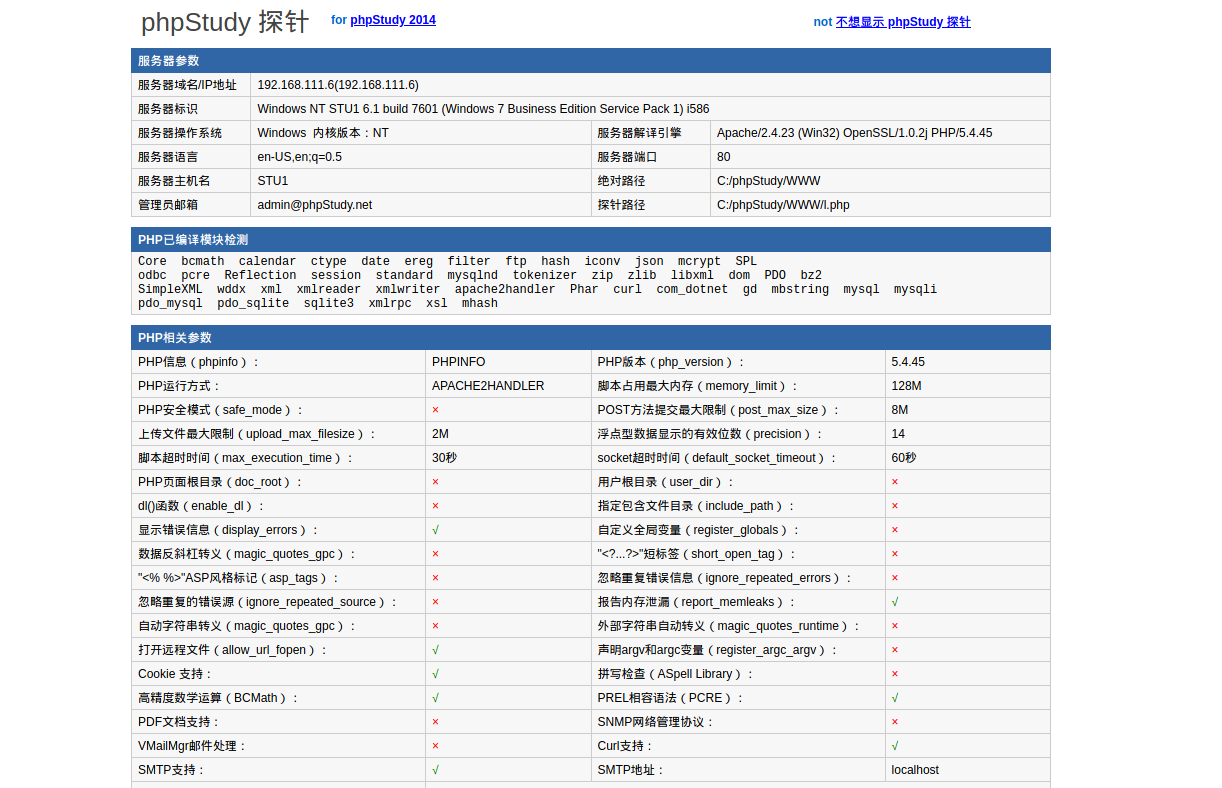Click the Apache/2.4.23 engine string
The image size is (1222, 788).
coord(855,133)
